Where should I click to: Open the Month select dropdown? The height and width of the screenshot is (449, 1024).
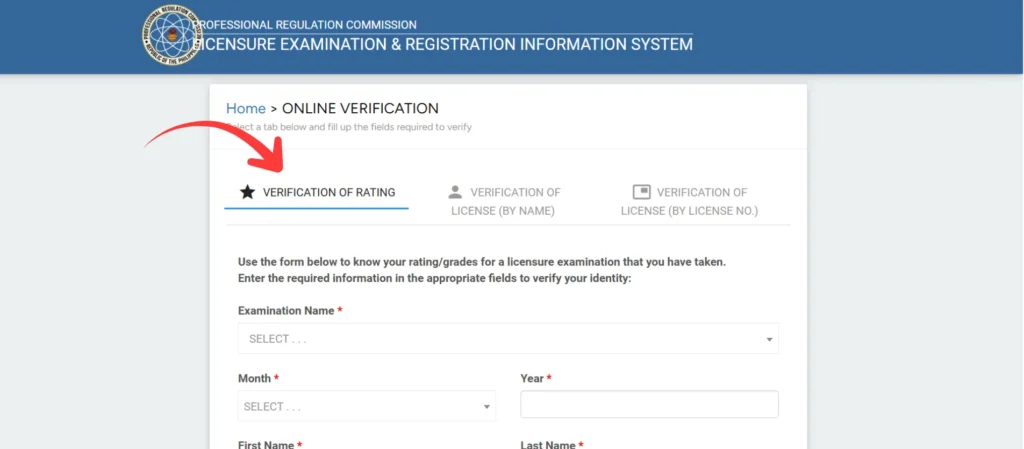(x=367, y=406)
